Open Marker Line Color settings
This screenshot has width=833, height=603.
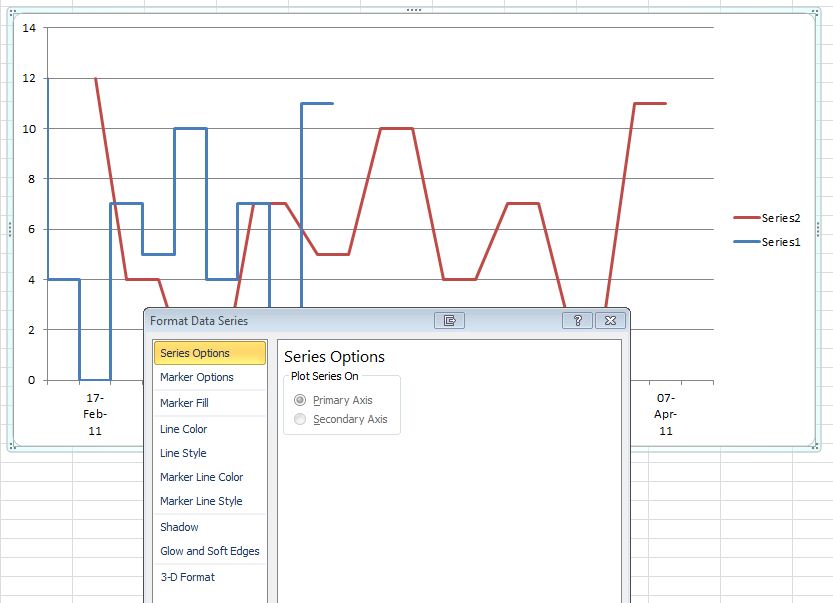tap(201, 477)
